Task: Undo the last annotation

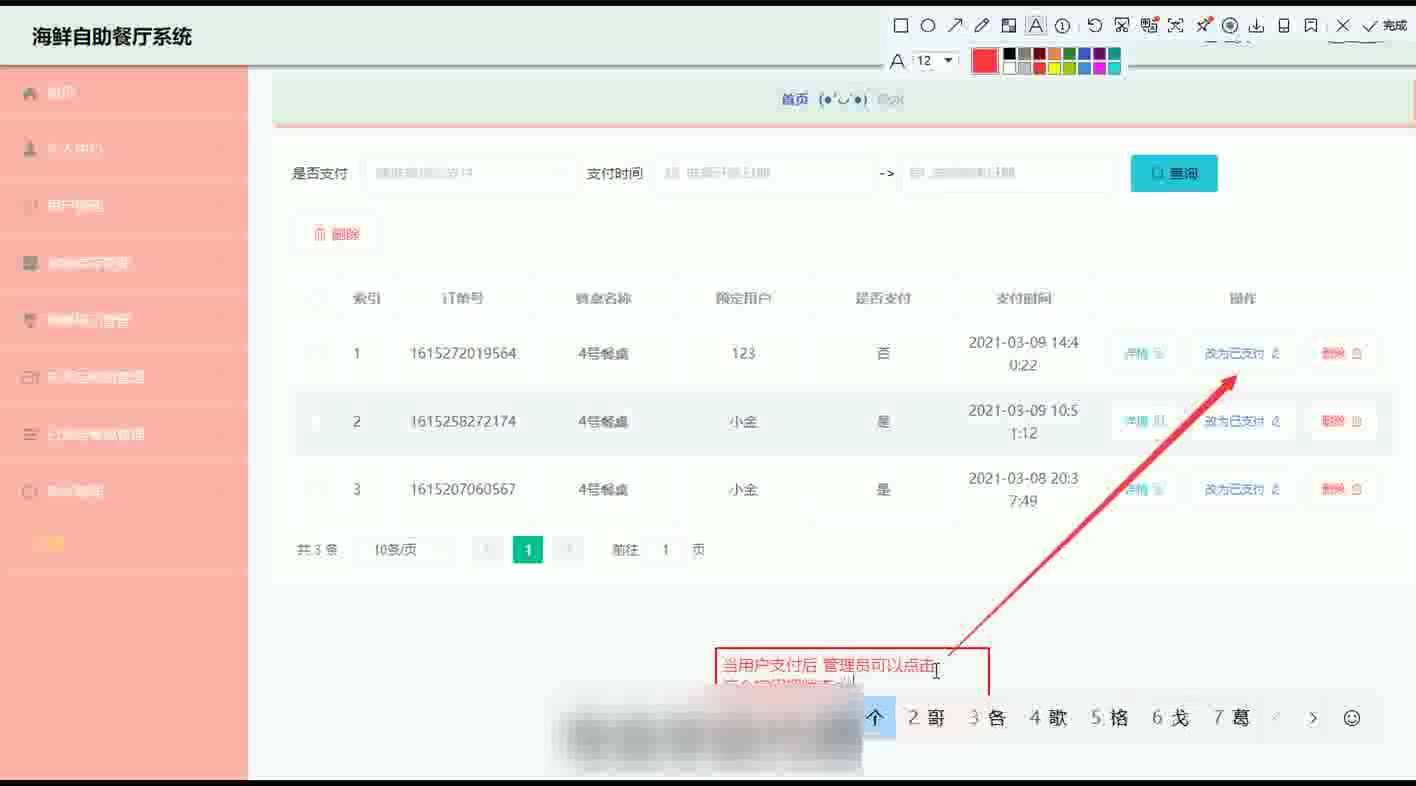Action: click(x=1095, y=26)
